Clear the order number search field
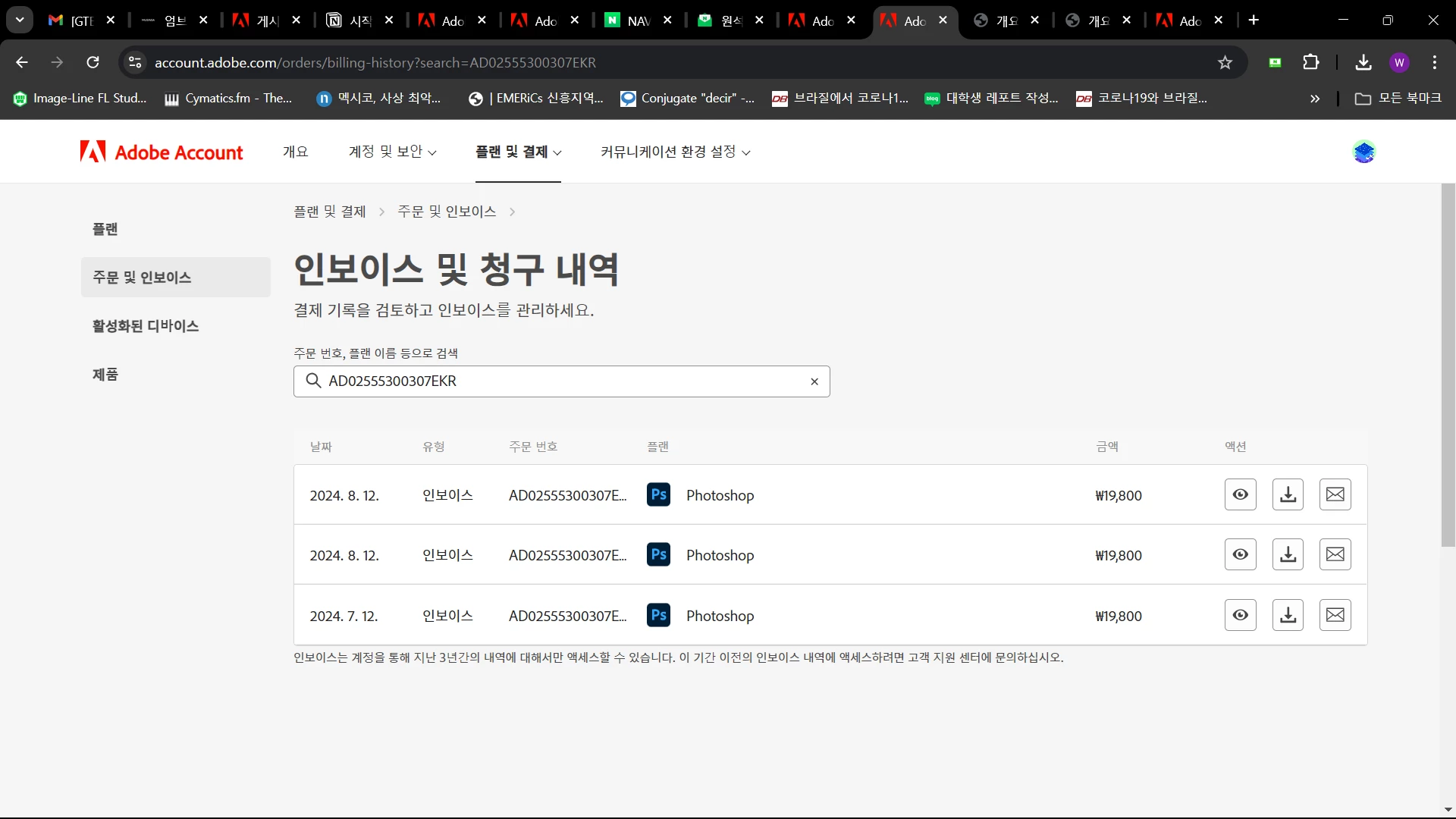 click(814, 381)
